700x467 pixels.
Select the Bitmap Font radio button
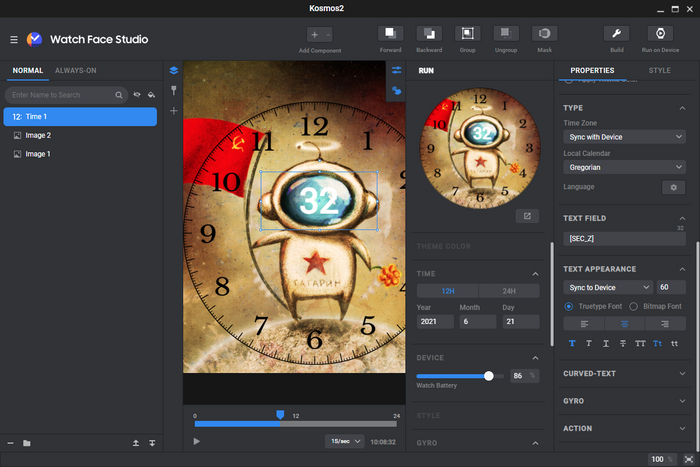tap(633, 306)
